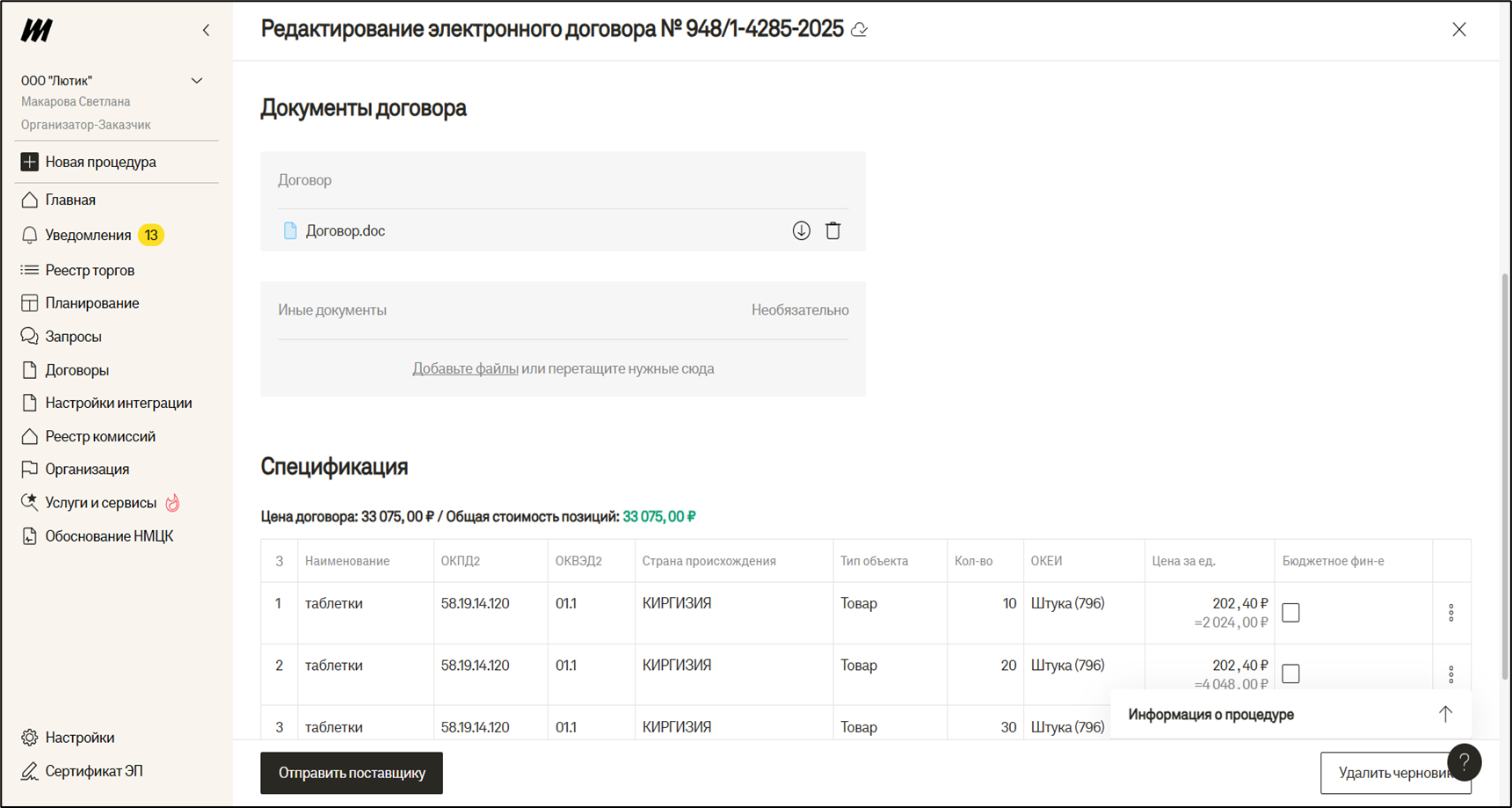Download the Договор.doc file

[801, 230]
